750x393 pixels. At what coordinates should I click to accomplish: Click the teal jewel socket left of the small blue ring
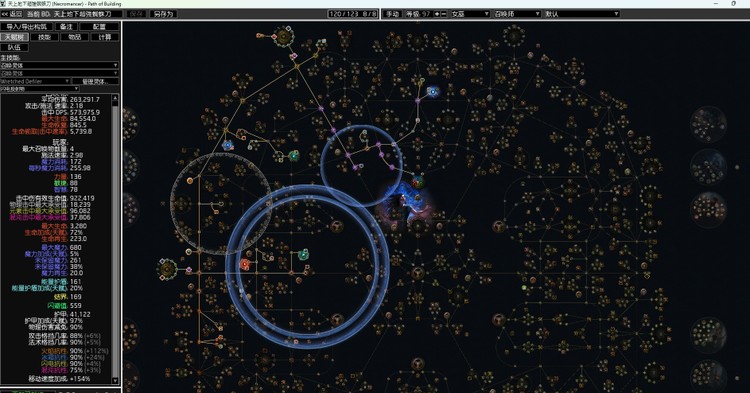(x=294, y=156)
